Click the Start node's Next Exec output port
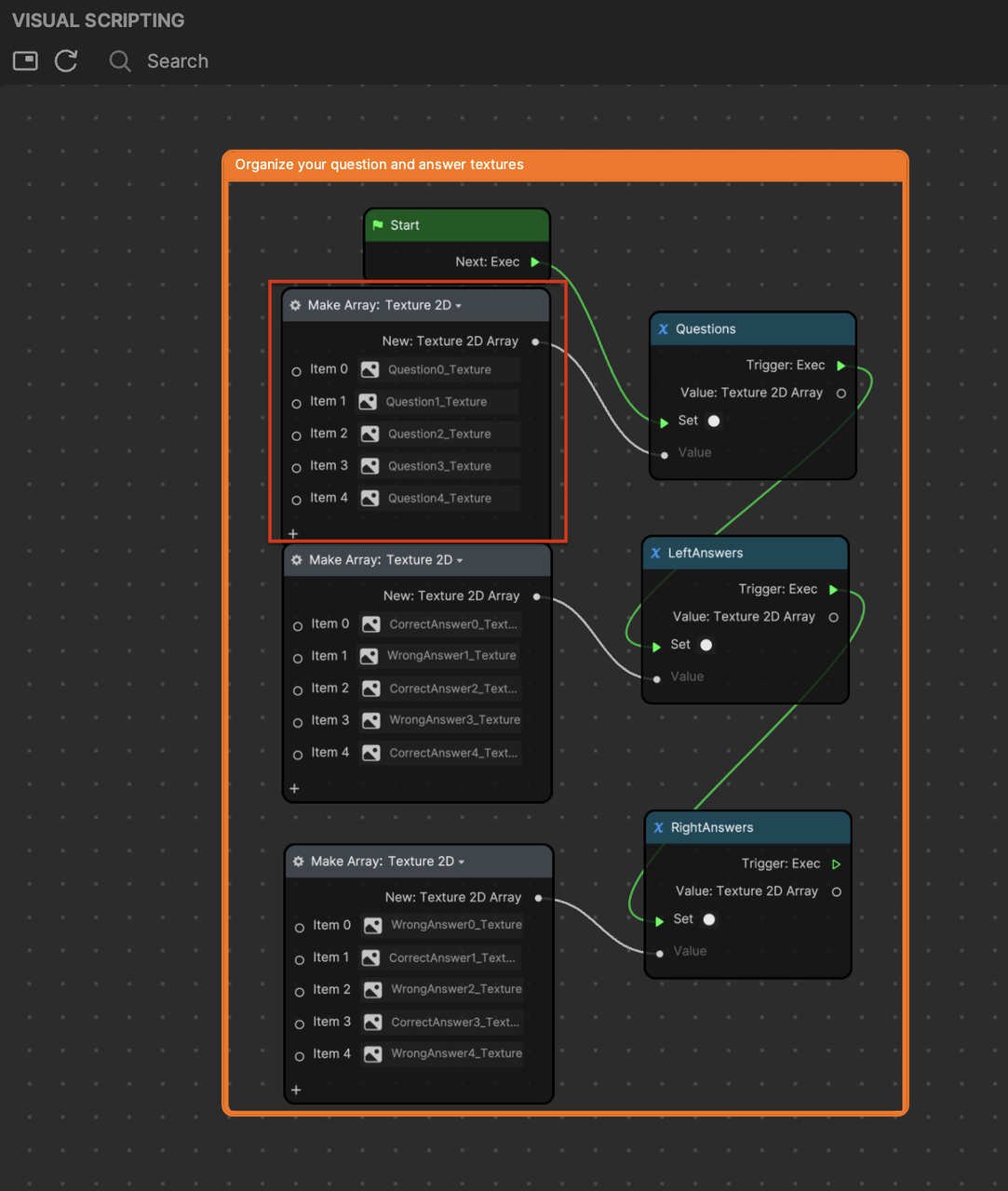The image size is (1008, 1191). pos(535,262)
